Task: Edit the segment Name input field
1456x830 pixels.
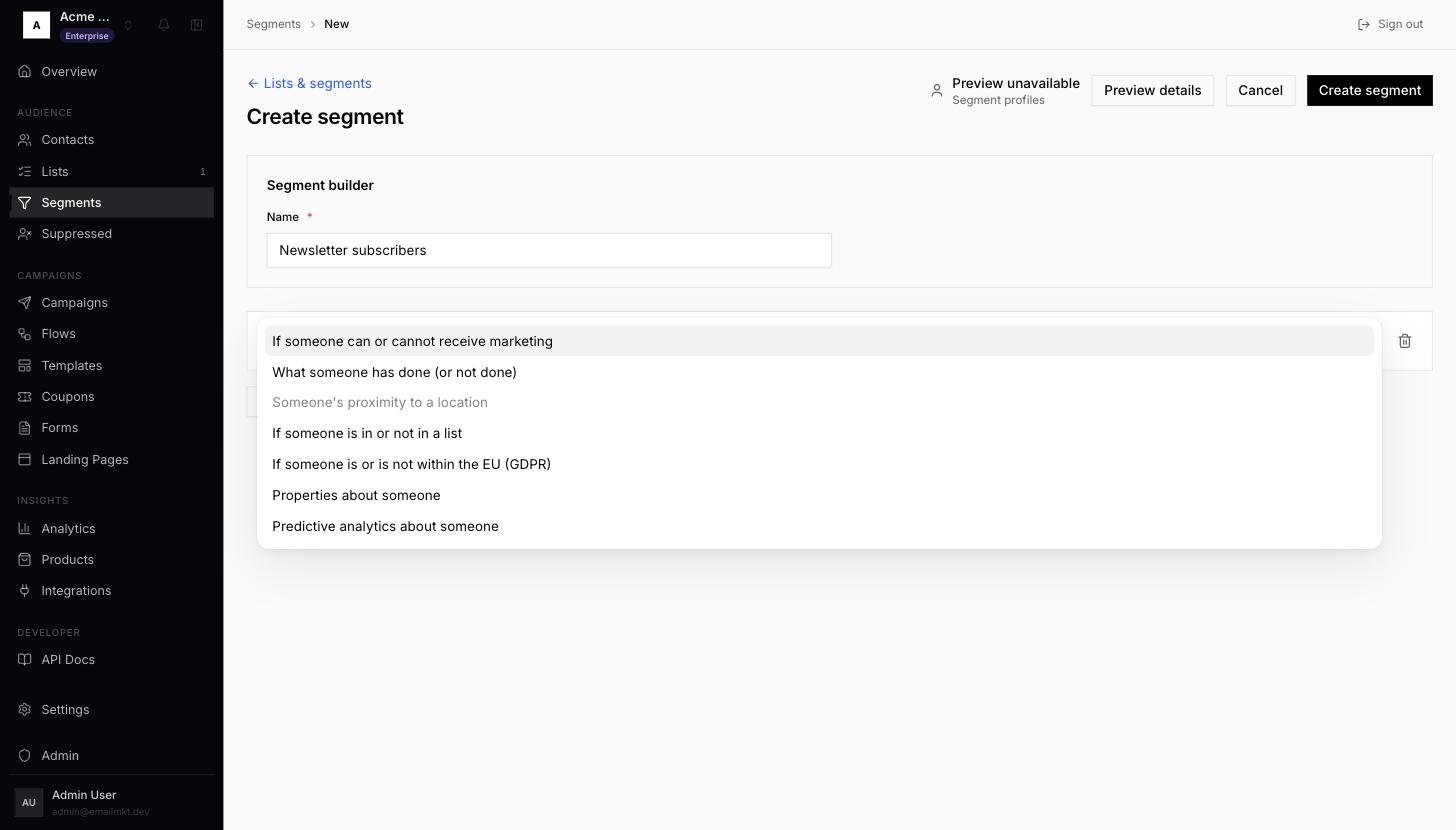Action: [549, 251]
